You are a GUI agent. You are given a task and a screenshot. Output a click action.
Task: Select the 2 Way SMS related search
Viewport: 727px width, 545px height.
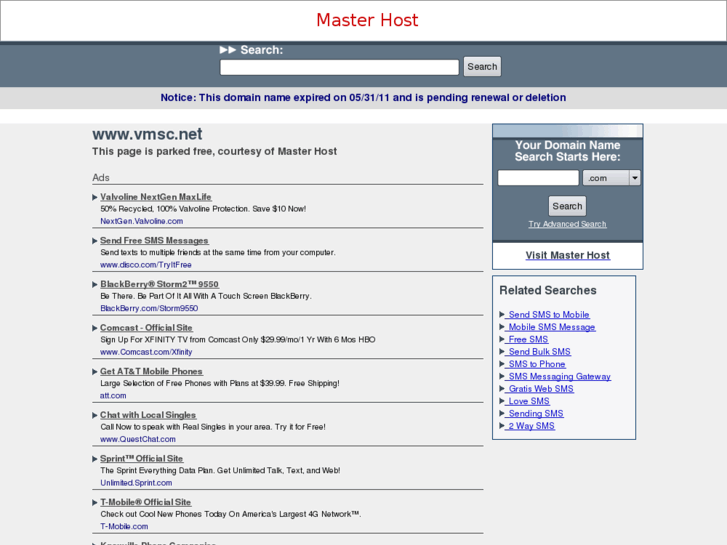[530, 426]
